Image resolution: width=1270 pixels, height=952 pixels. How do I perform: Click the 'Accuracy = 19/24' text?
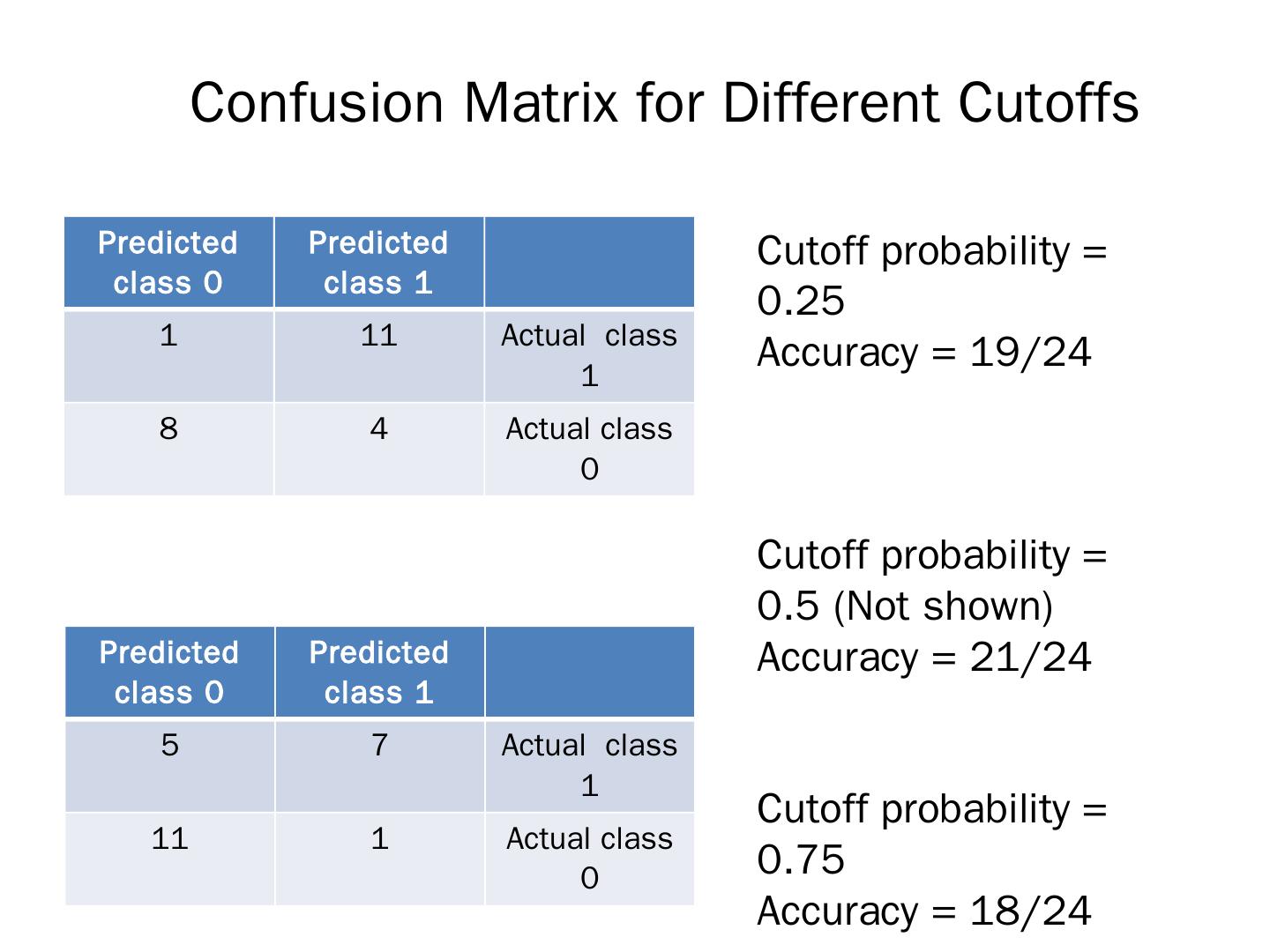924,353
